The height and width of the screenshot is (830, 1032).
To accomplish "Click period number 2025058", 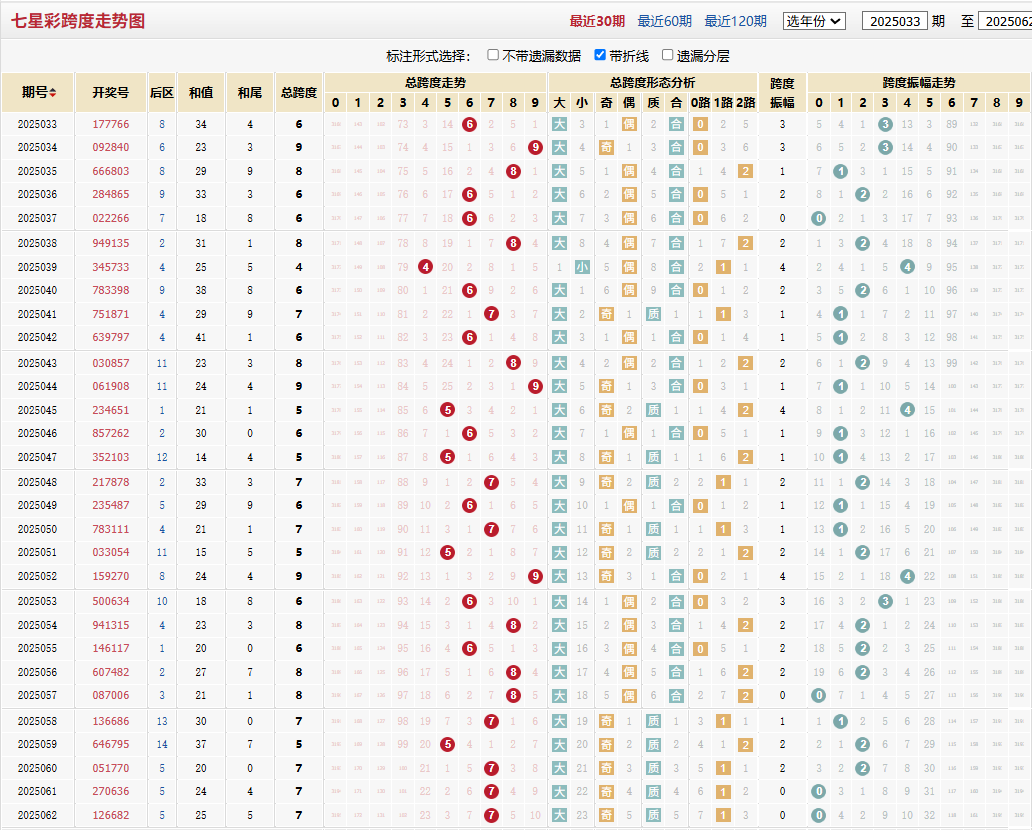I will [x=38, y=721].
